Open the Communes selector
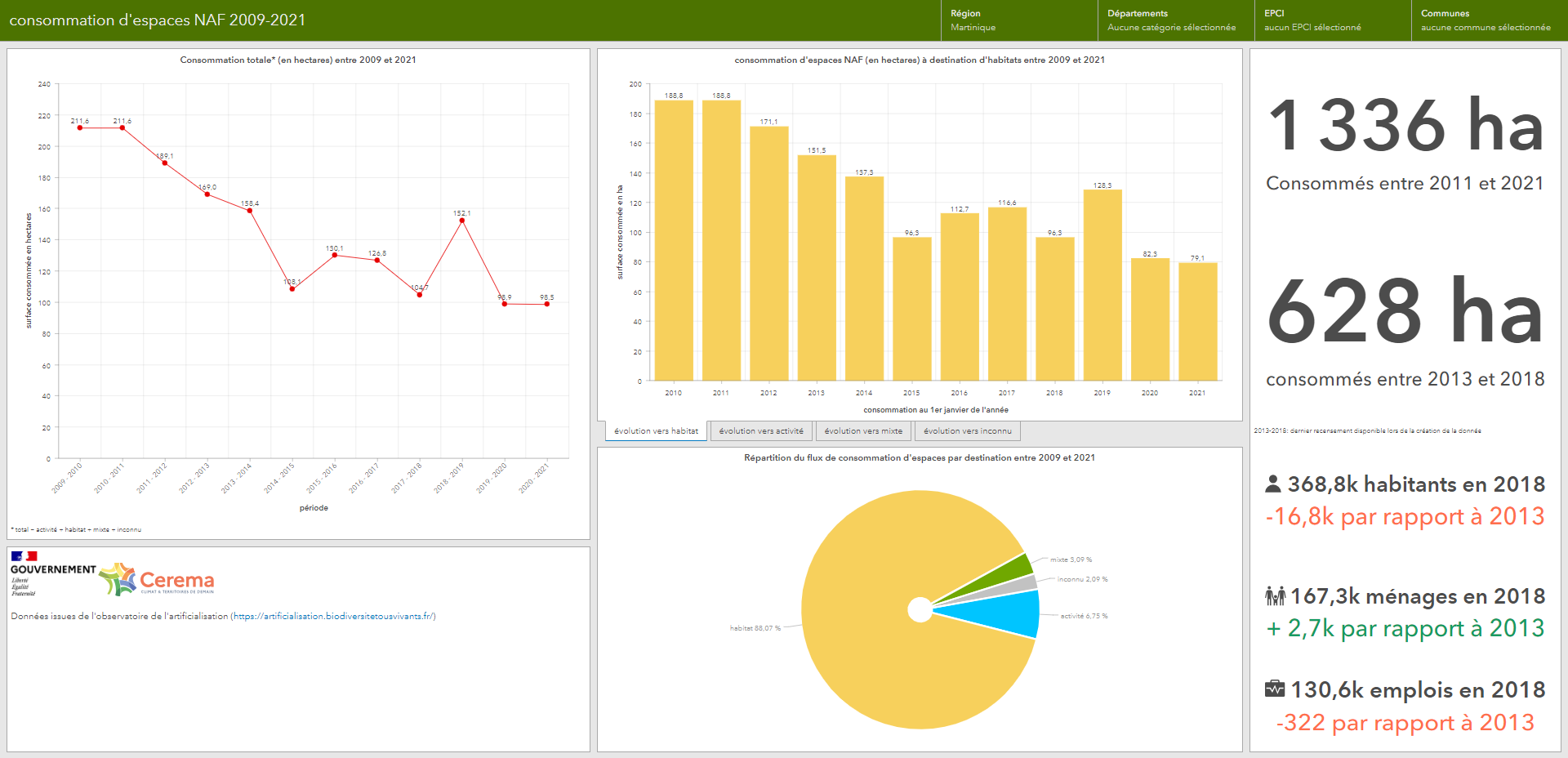The image size is (1568, 758). click(x=1489, y=20)
